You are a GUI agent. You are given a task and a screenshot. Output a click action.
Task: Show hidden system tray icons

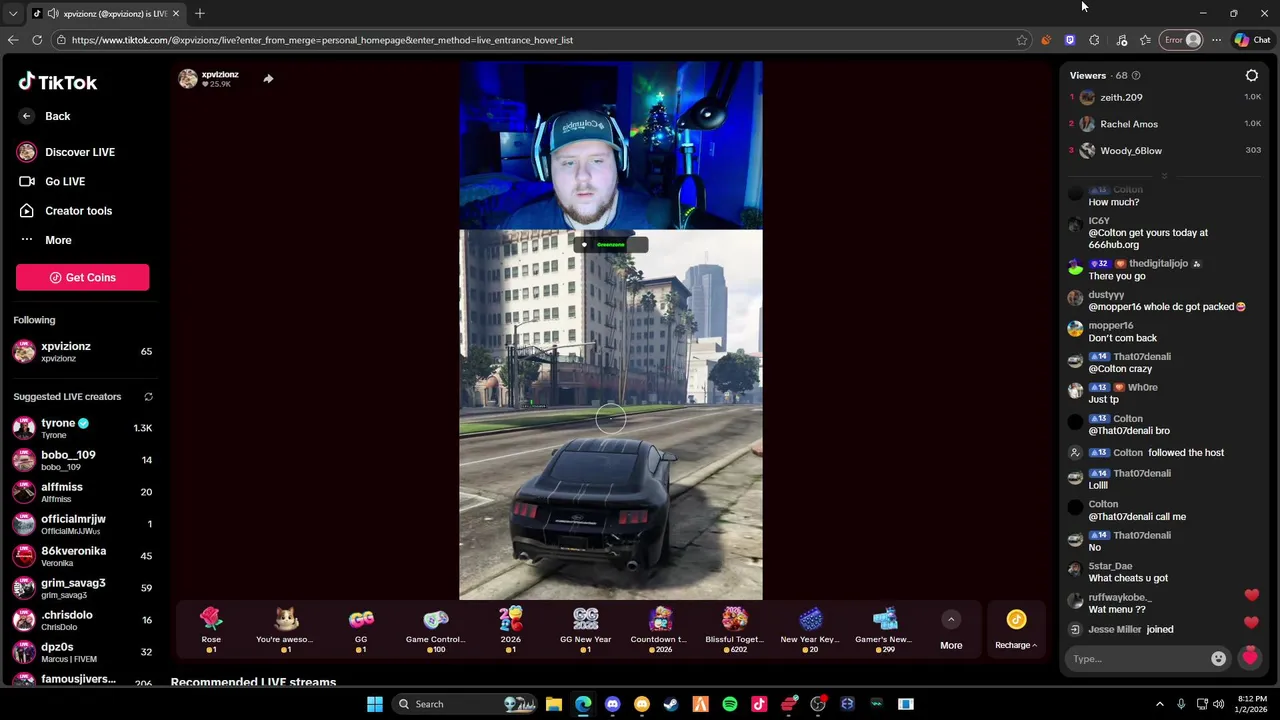point(1160,704)
